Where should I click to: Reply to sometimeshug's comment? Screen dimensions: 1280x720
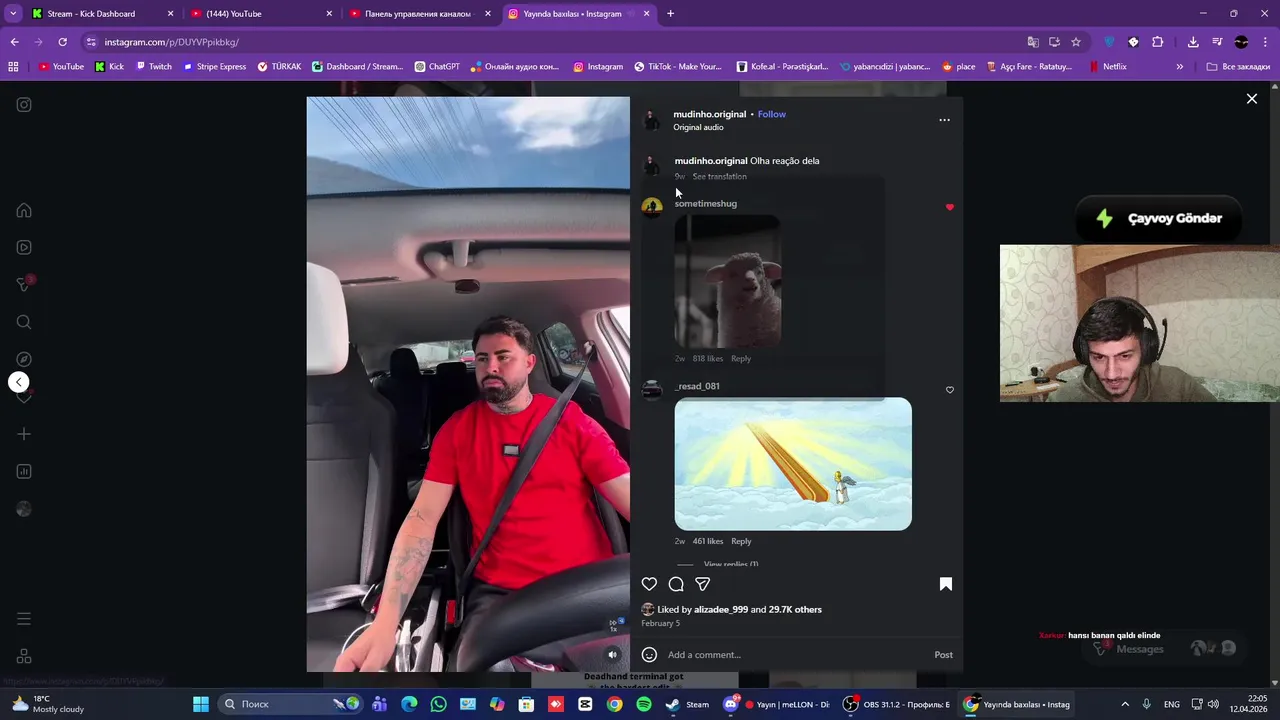point(741,359)
